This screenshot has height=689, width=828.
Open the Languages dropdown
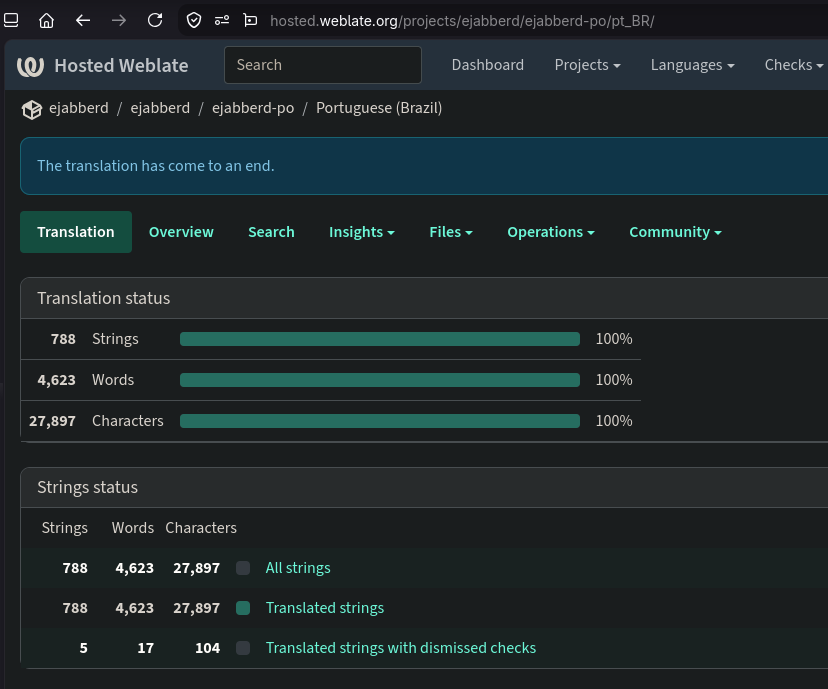tap(692, 65)
